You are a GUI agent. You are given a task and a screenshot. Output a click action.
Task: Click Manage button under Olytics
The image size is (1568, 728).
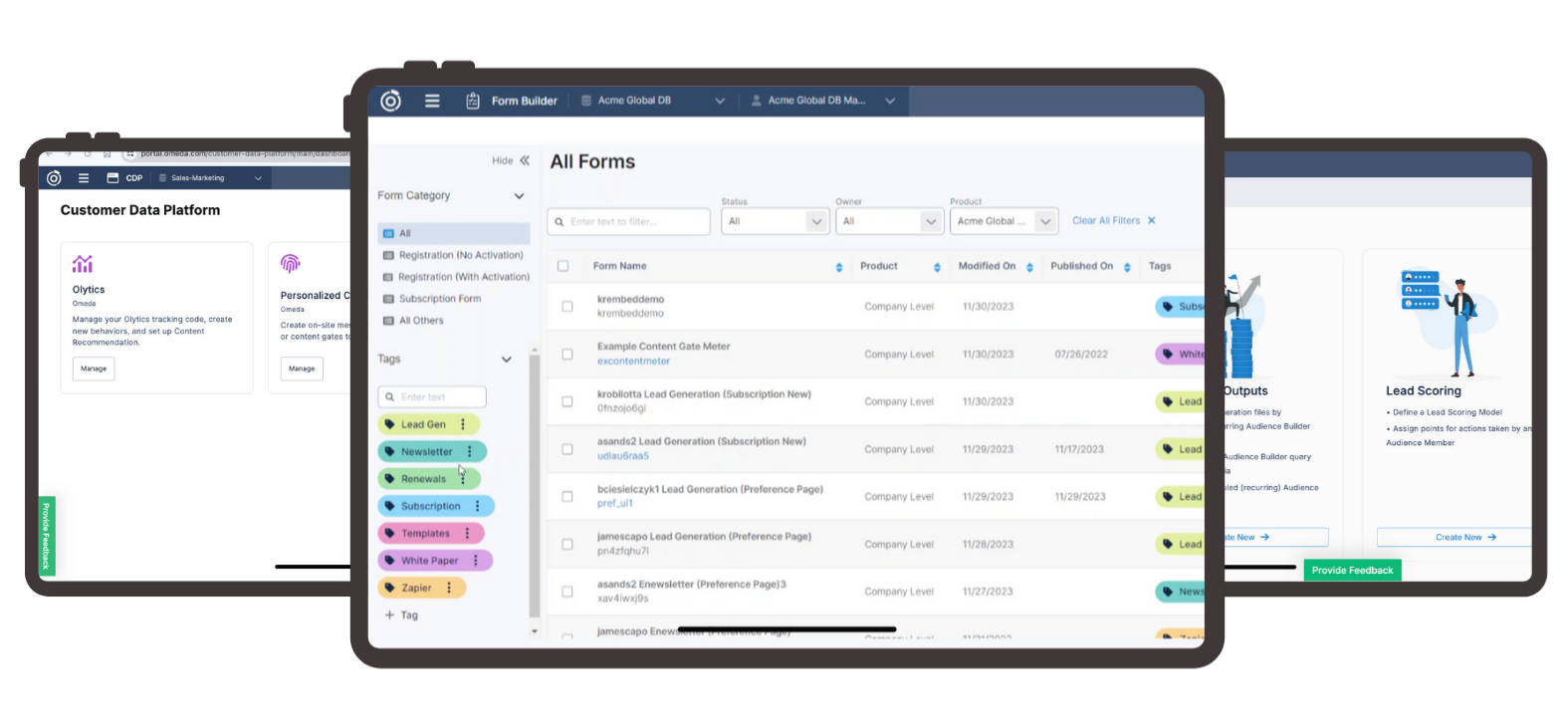[x=94, y=368]
